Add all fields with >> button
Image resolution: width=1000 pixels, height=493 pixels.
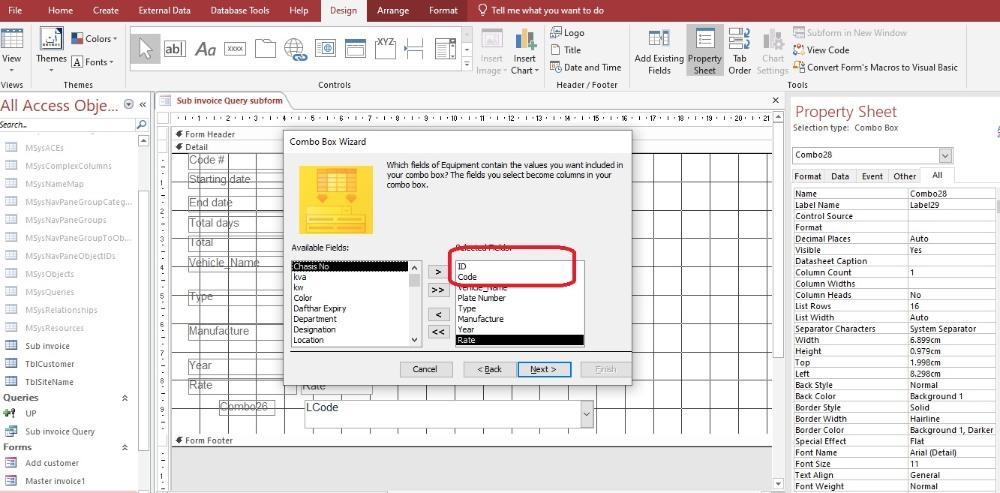[438, 290]
